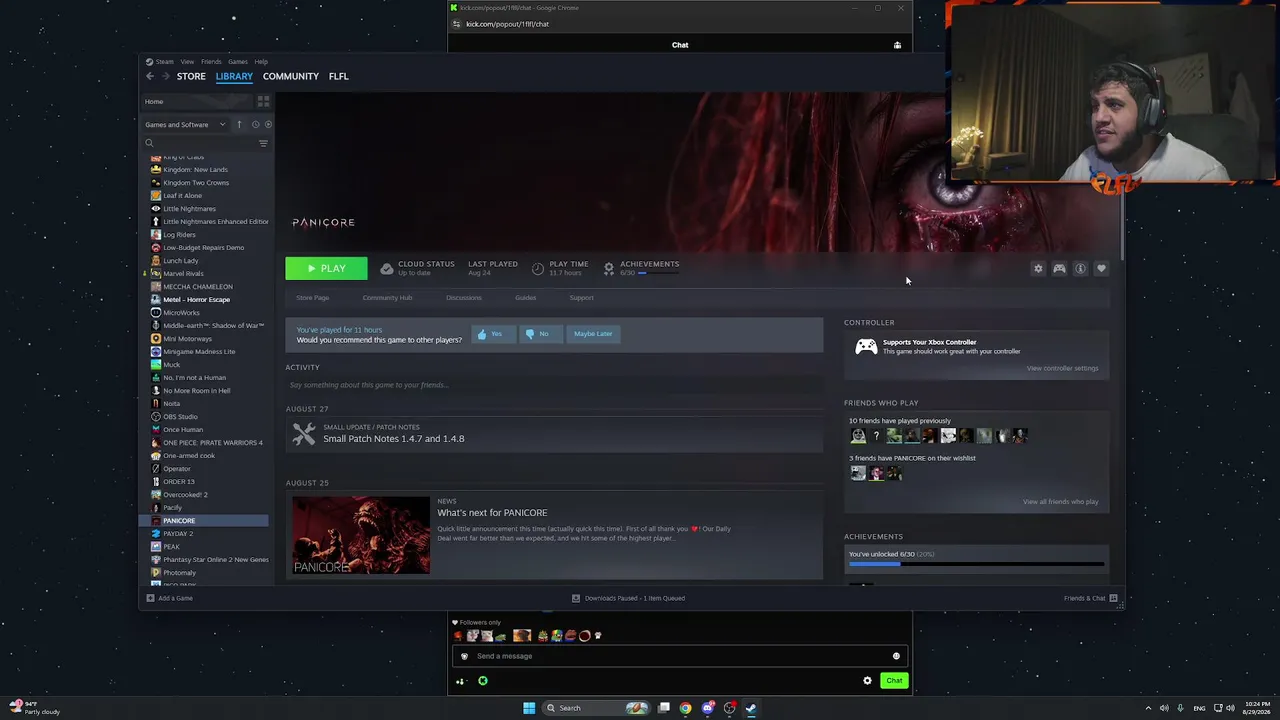Image resolution: width=1280 pixels, height=720 pixels.
Task: Open PANICORE game settings gear
Action: [x=1038, y=269]
